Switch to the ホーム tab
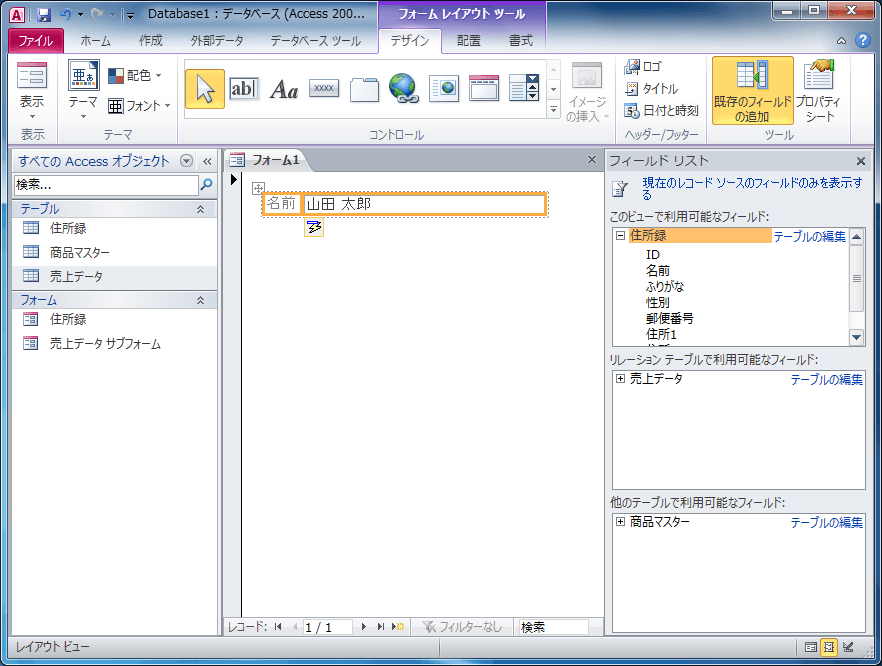The height and width of the screenshot is (666, 882). point(95,40)
